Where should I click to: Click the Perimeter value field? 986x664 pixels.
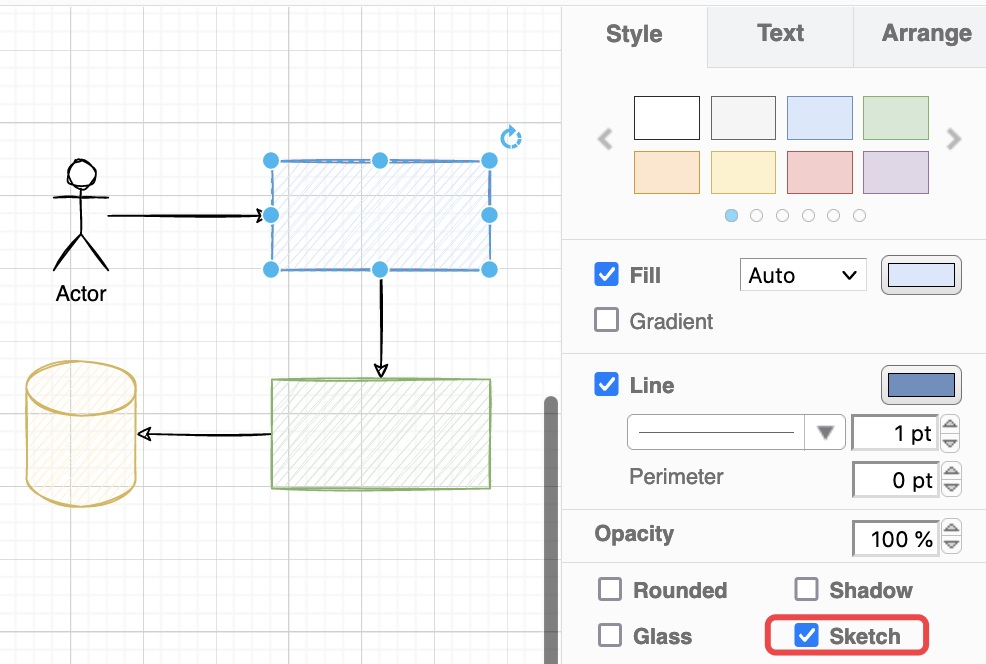895,480
